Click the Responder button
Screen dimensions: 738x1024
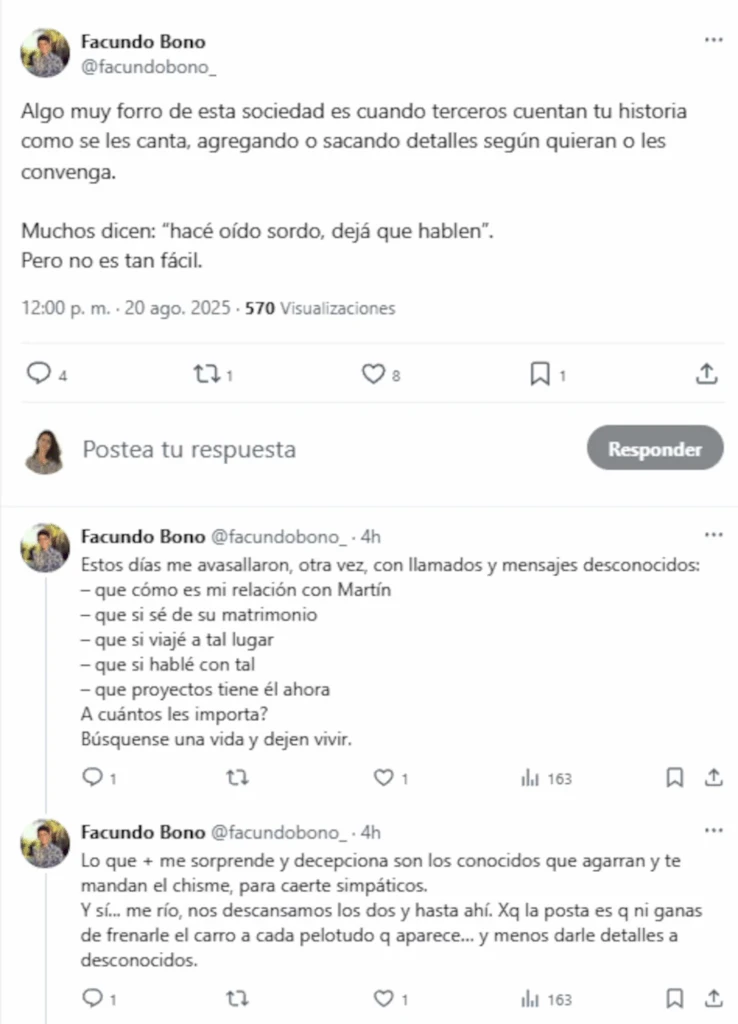[654, 449]
